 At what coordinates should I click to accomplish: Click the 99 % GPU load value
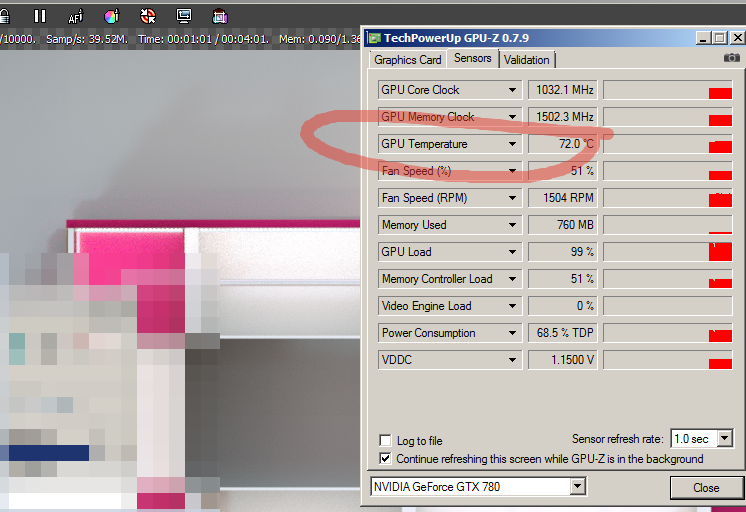(563, 252)
